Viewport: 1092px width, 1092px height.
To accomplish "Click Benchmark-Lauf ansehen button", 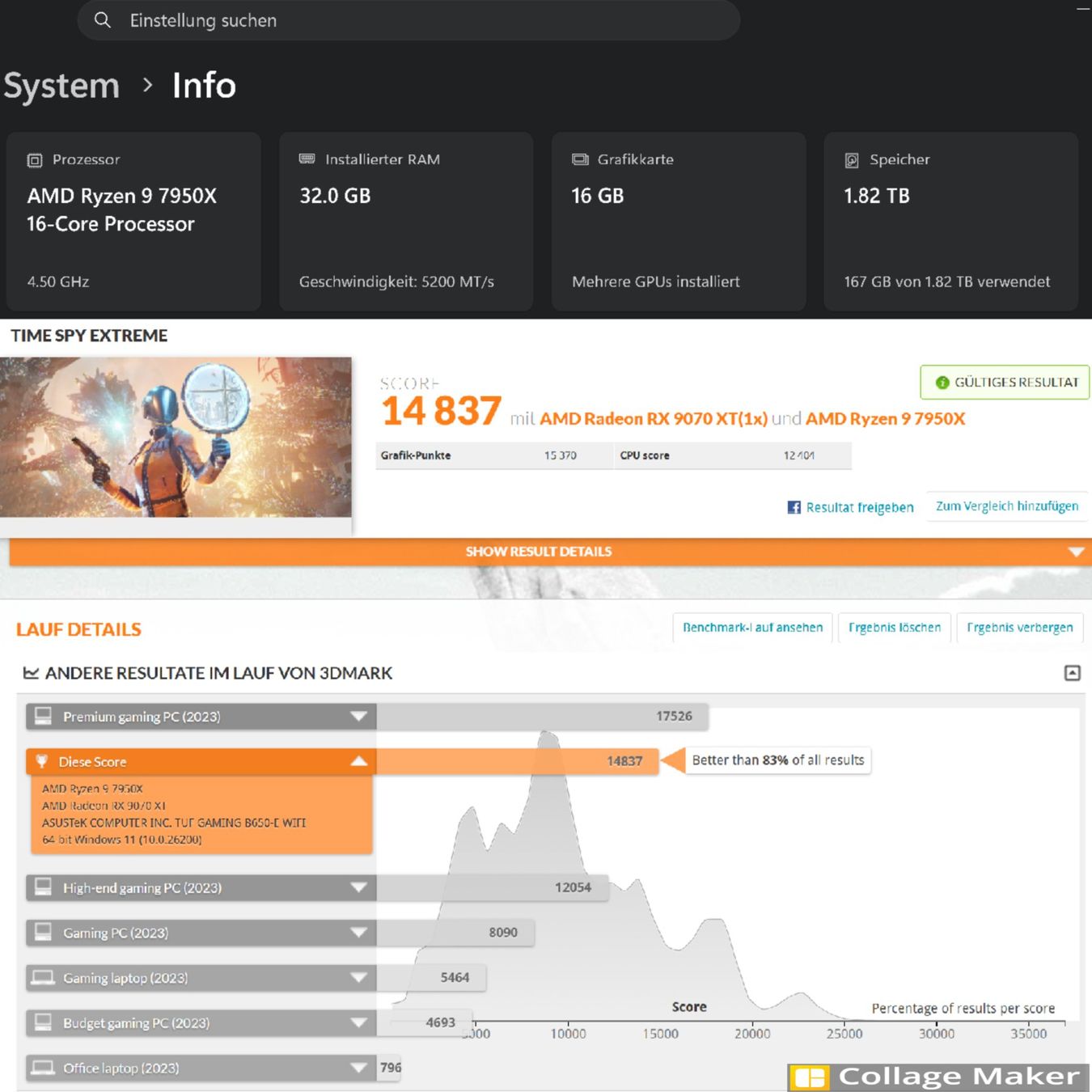I will 753,628.
